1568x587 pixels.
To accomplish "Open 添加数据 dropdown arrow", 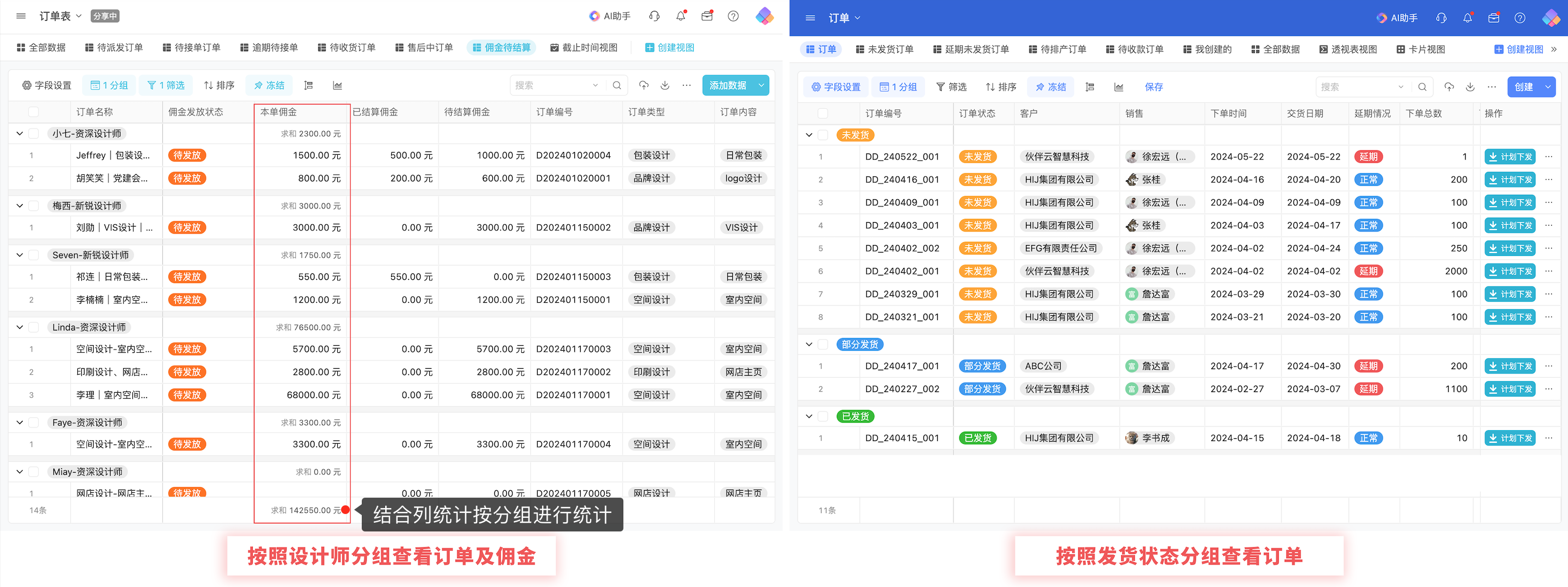I will [761, 86].
